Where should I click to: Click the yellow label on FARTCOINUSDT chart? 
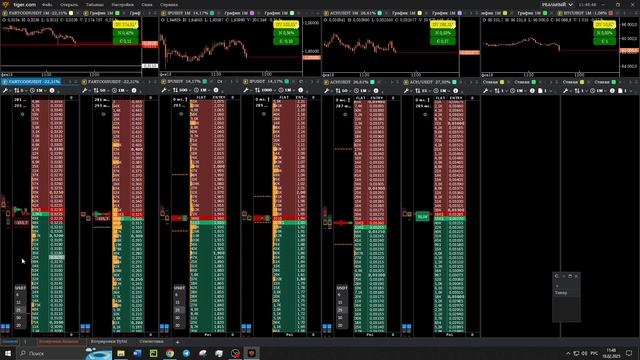pyautogui.click(x=125, y=25)
